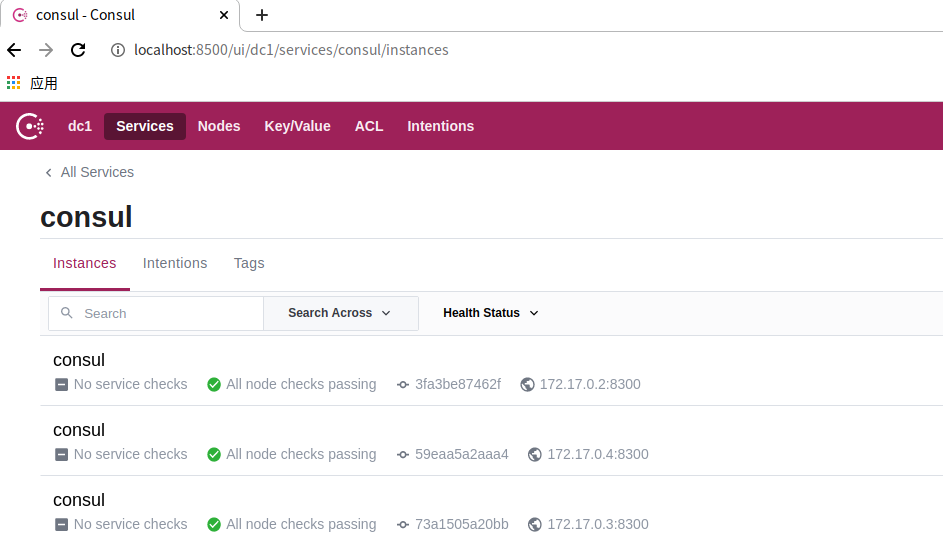This screenshot has height=539, width=943.
Task: Open Key/Value section
Action: pyautogui.click(x=298, y=126)
